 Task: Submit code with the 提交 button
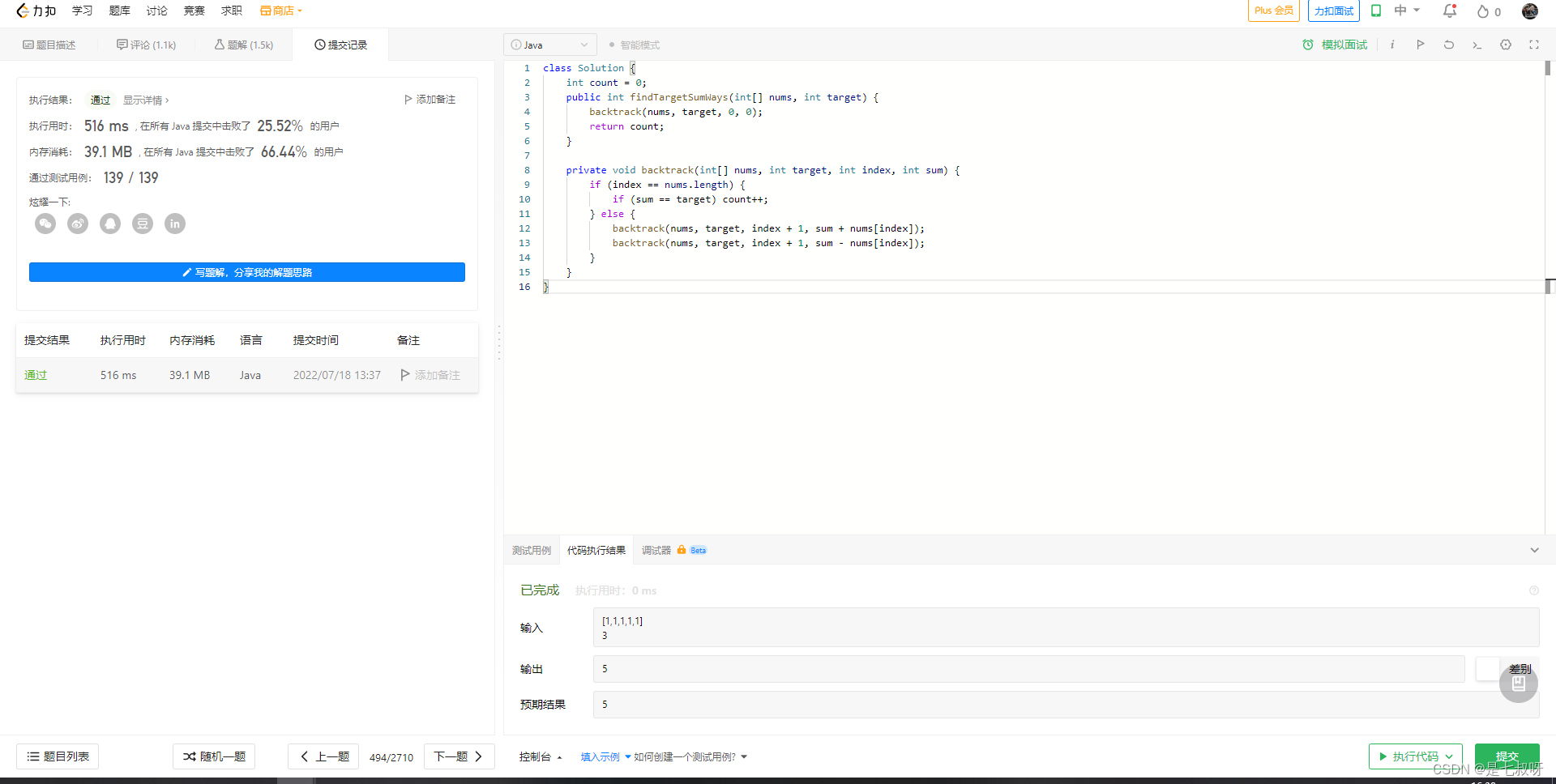(x=1507, y=756)
